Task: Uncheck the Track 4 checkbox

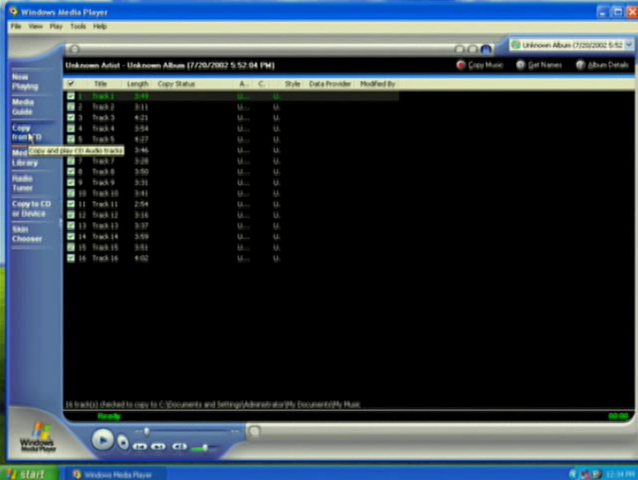Action: (x=71, y=128)
